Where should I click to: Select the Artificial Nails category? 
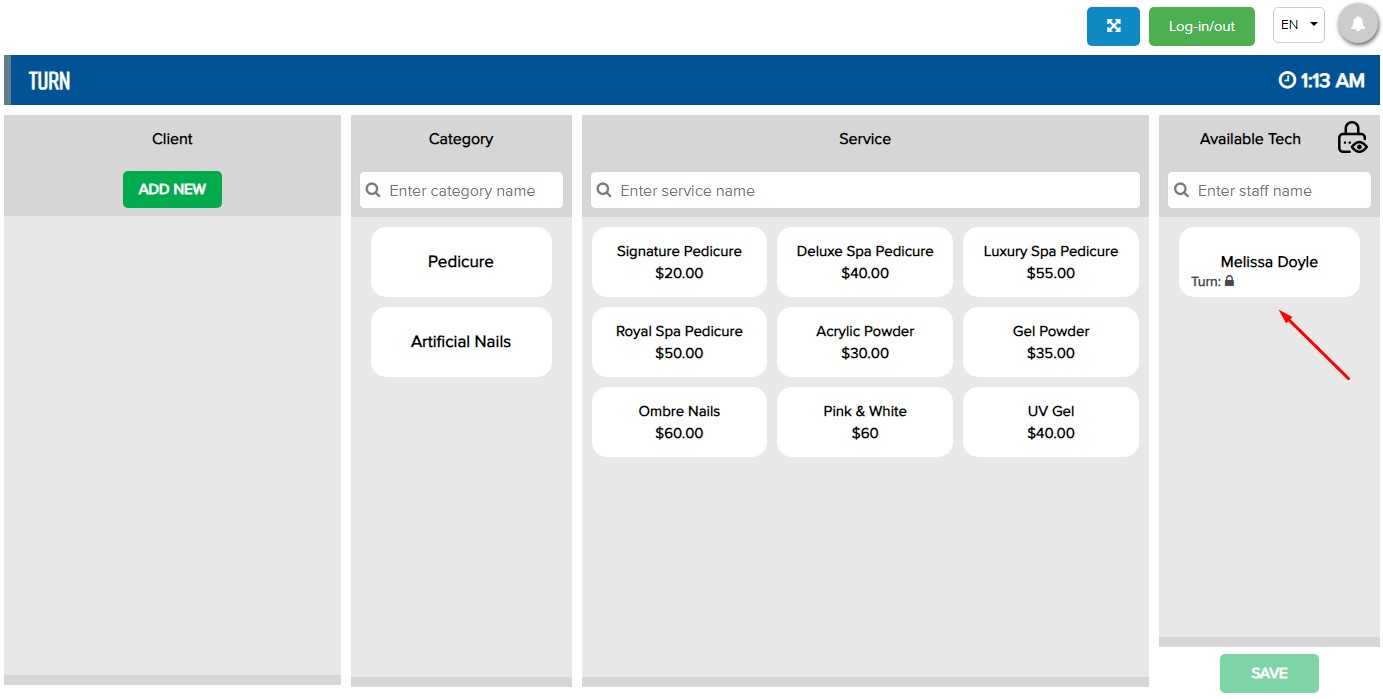(461, 342)
